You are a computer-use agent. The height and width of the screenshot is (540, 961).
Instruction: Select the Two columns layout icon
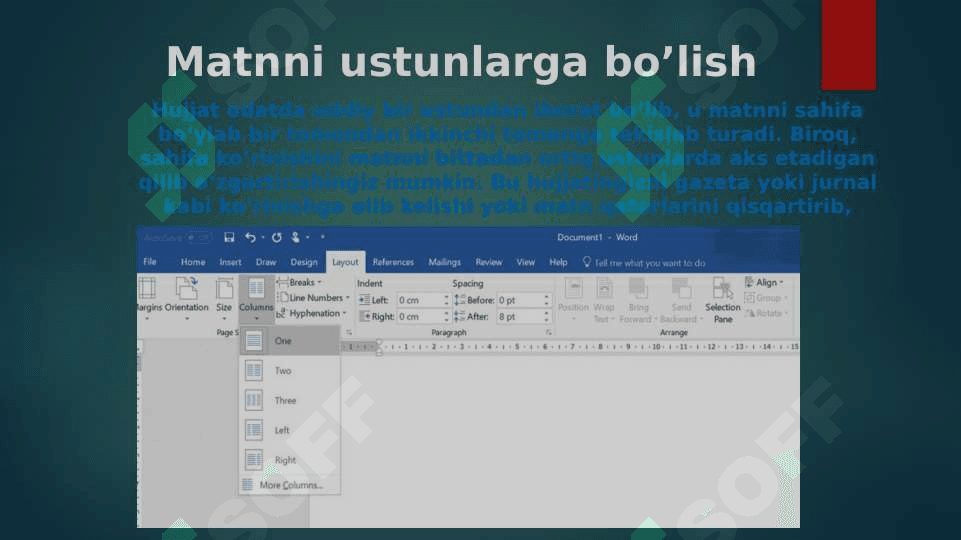(x=255, y=370)
